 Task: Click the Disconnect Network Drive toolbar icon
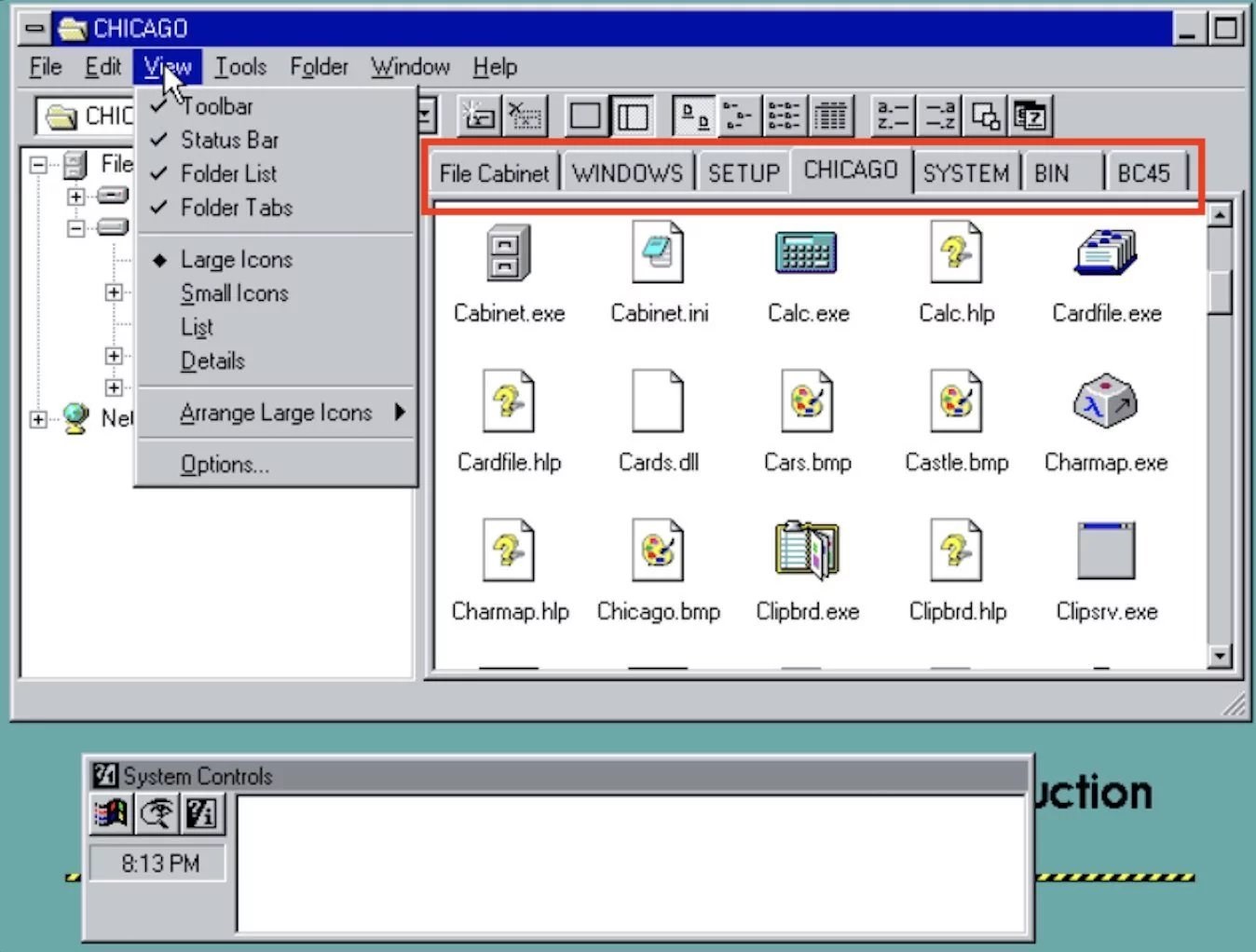pos(526,116)
